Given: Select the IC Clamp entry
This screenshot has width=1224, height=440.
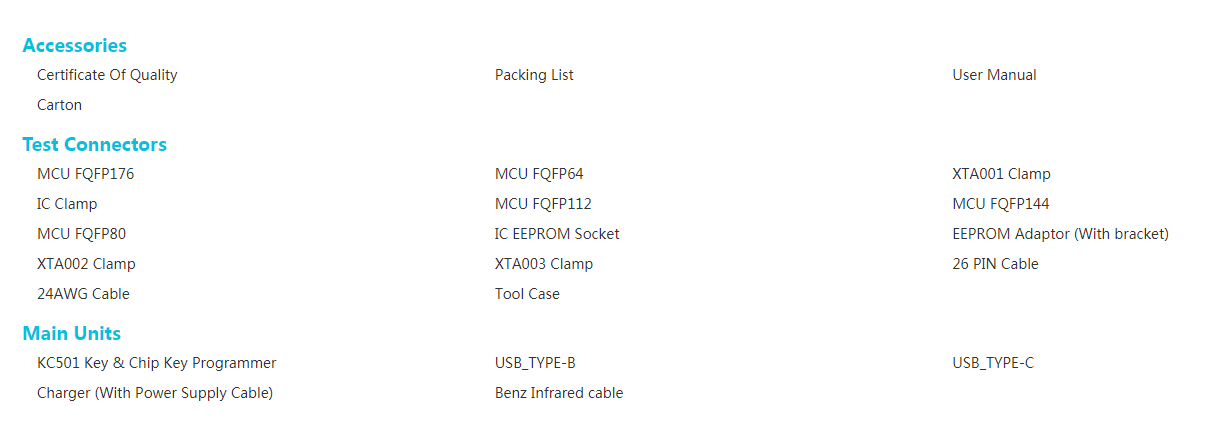Looking at the screenshot, I should pos(67,204).
